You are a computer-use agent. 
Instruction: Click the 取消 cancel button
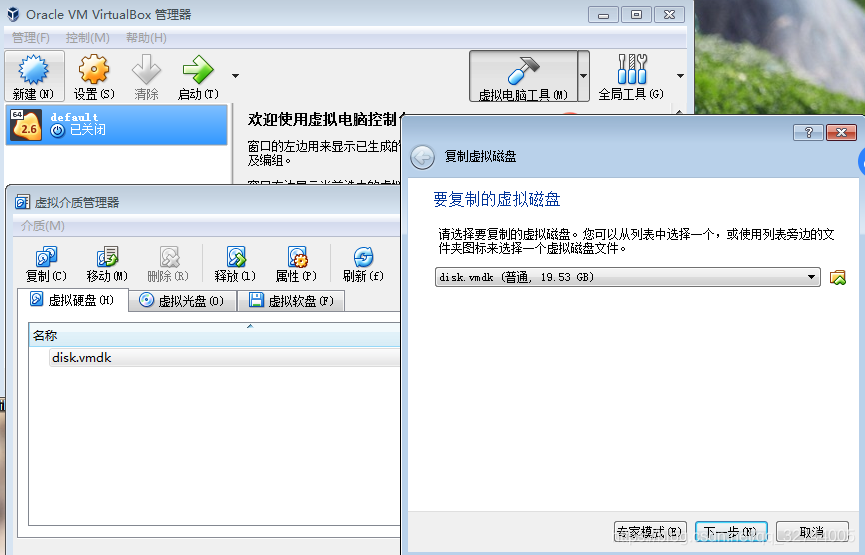[x=812, y=532]
